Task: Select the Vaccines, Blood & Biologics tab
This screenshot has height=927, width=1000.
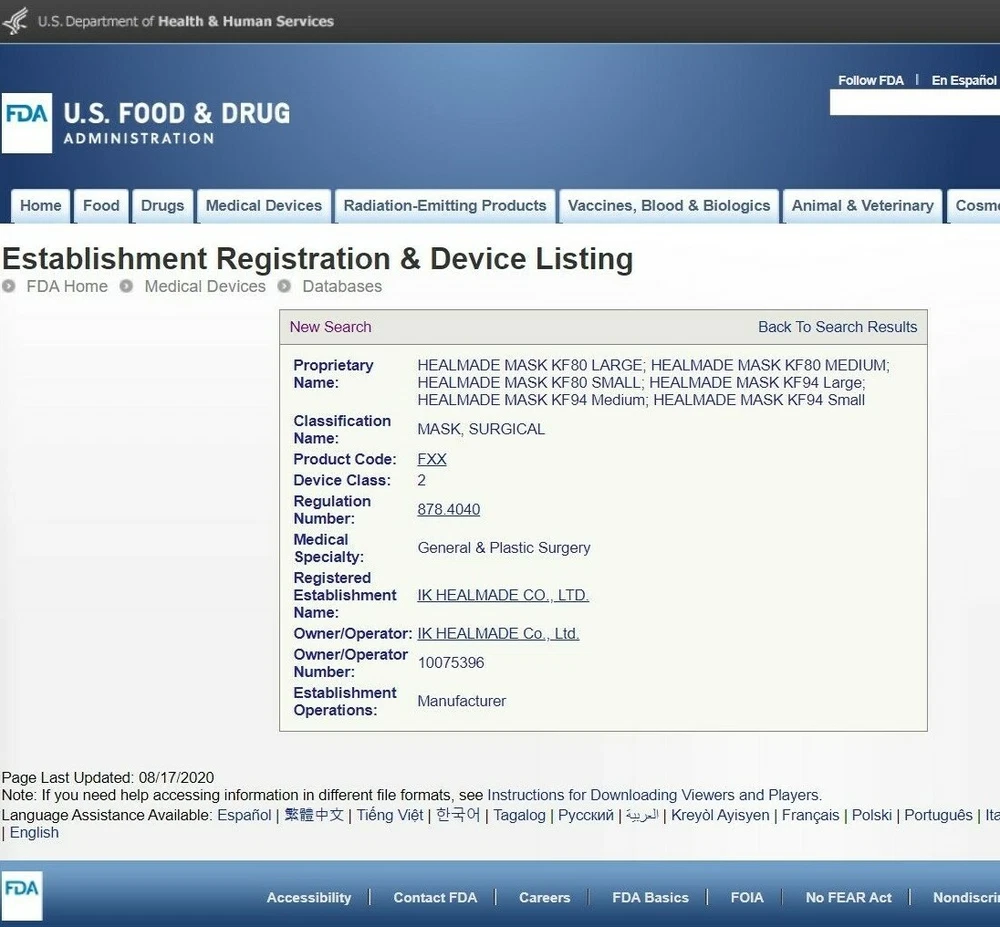Action: coord(668,206)
